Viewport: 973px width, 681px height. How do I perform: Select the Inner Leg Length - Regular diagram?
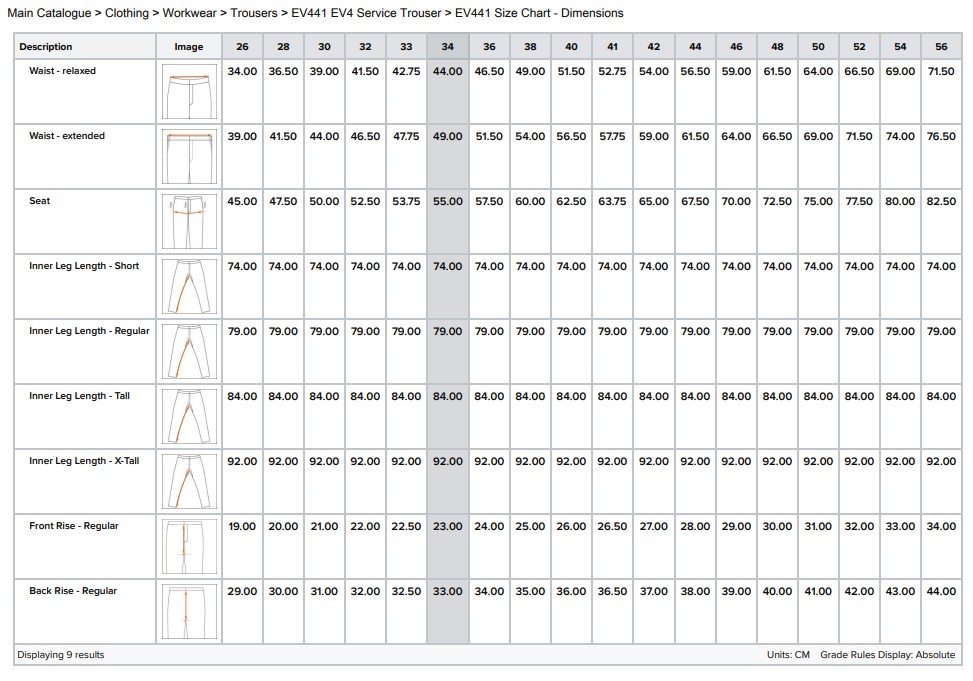coord(189,351)
